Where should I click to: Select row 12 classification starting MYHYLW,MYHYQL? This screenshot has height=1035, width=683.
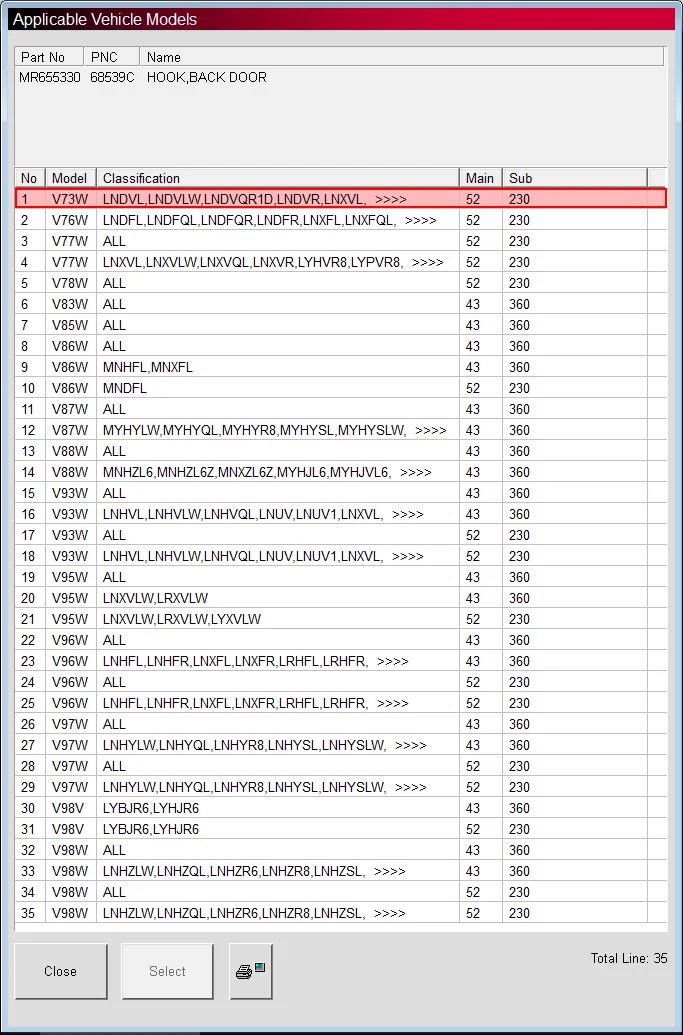[341, 430]
